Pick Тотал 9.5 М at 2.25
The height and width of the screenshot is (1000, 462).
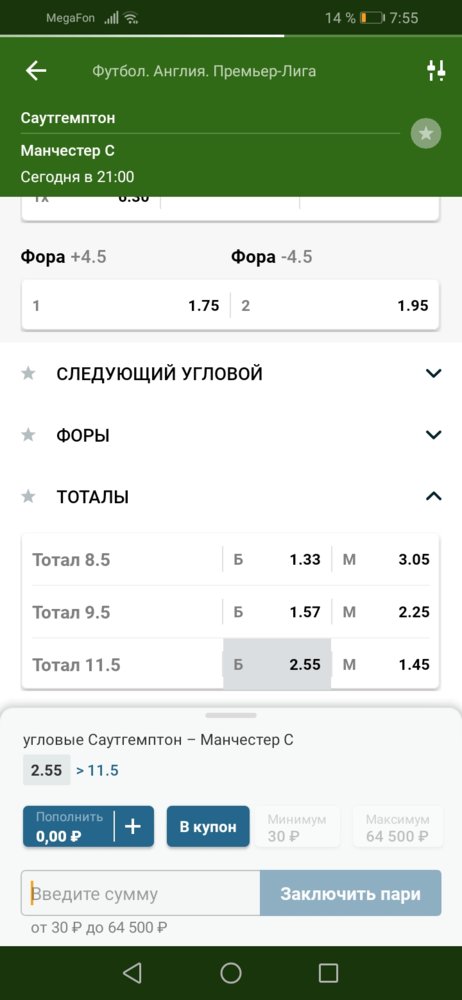click(386, 612)
